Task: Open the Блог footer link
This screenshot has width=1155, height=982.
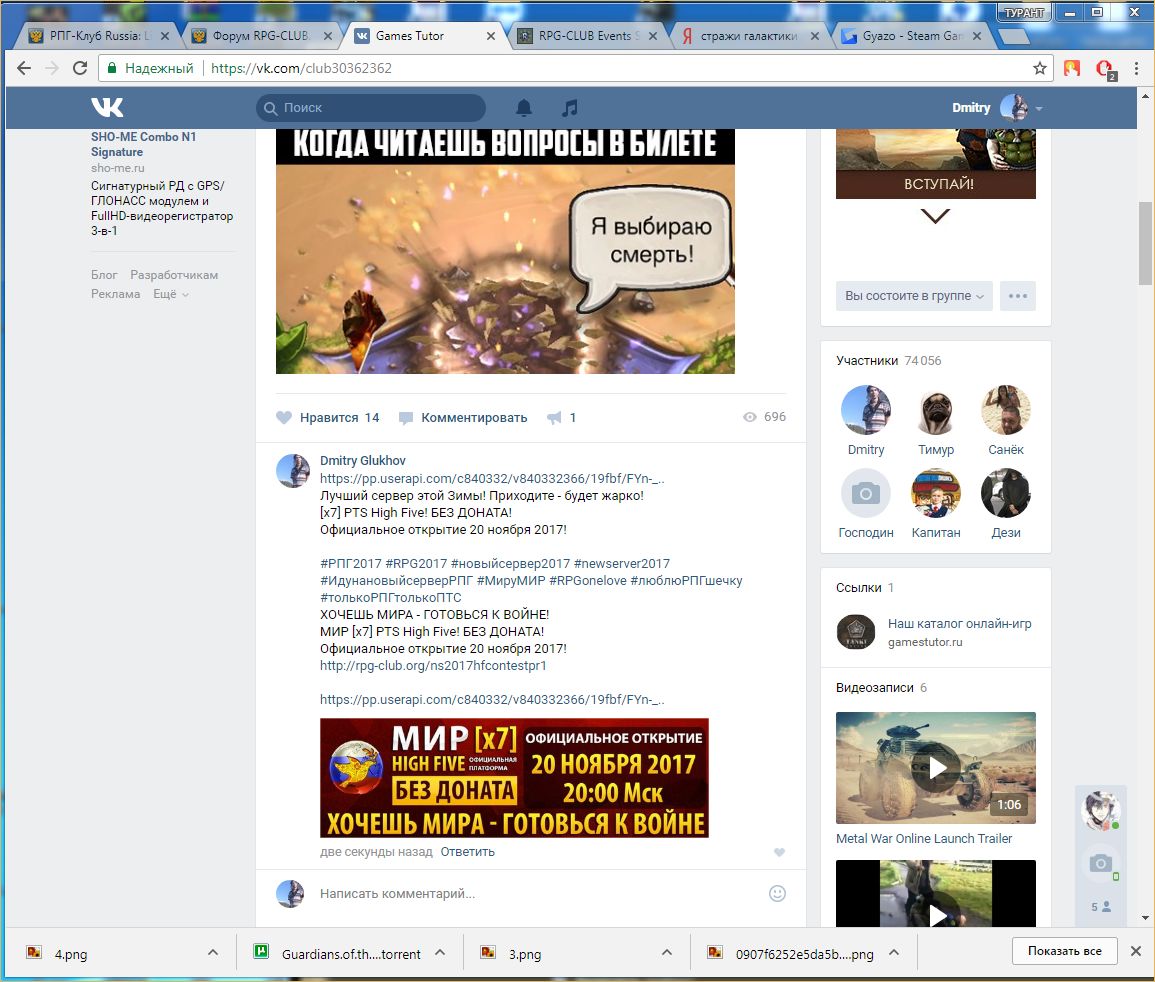Action: pyautogui.click(x=104, y=275)
